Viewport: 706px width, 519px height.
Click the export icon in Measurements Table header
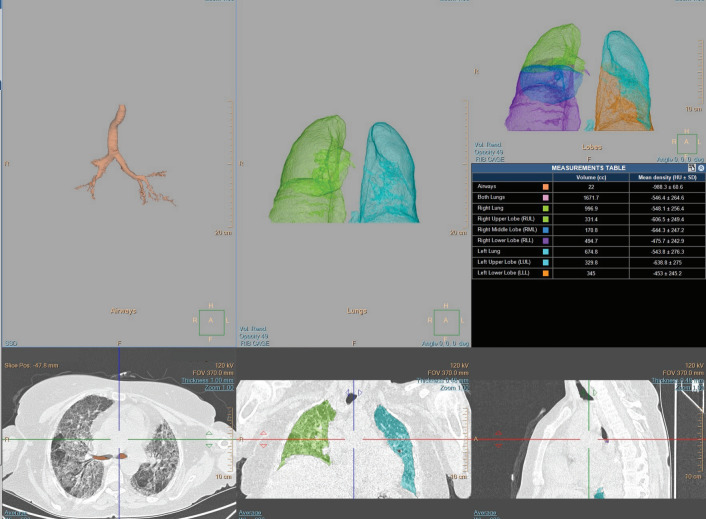tap(690, 167)
